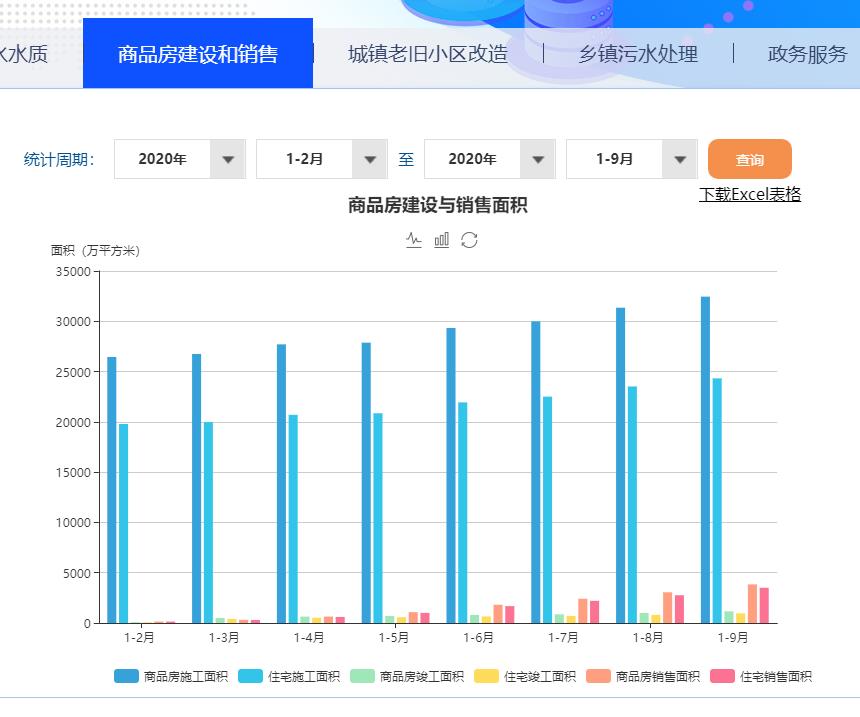Click the orange 查询 button
This screenshot has width=860, height=717.
pyautogui.click(x=749, y=159)
